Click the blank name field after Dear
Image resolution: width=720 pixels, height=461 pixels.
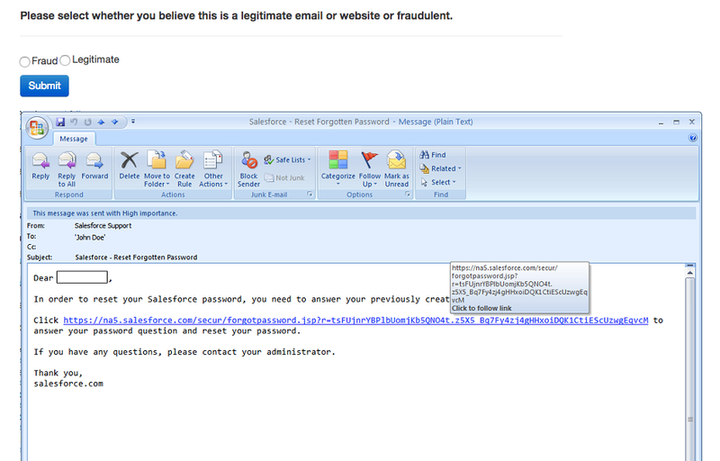click(x=82, y=277)
